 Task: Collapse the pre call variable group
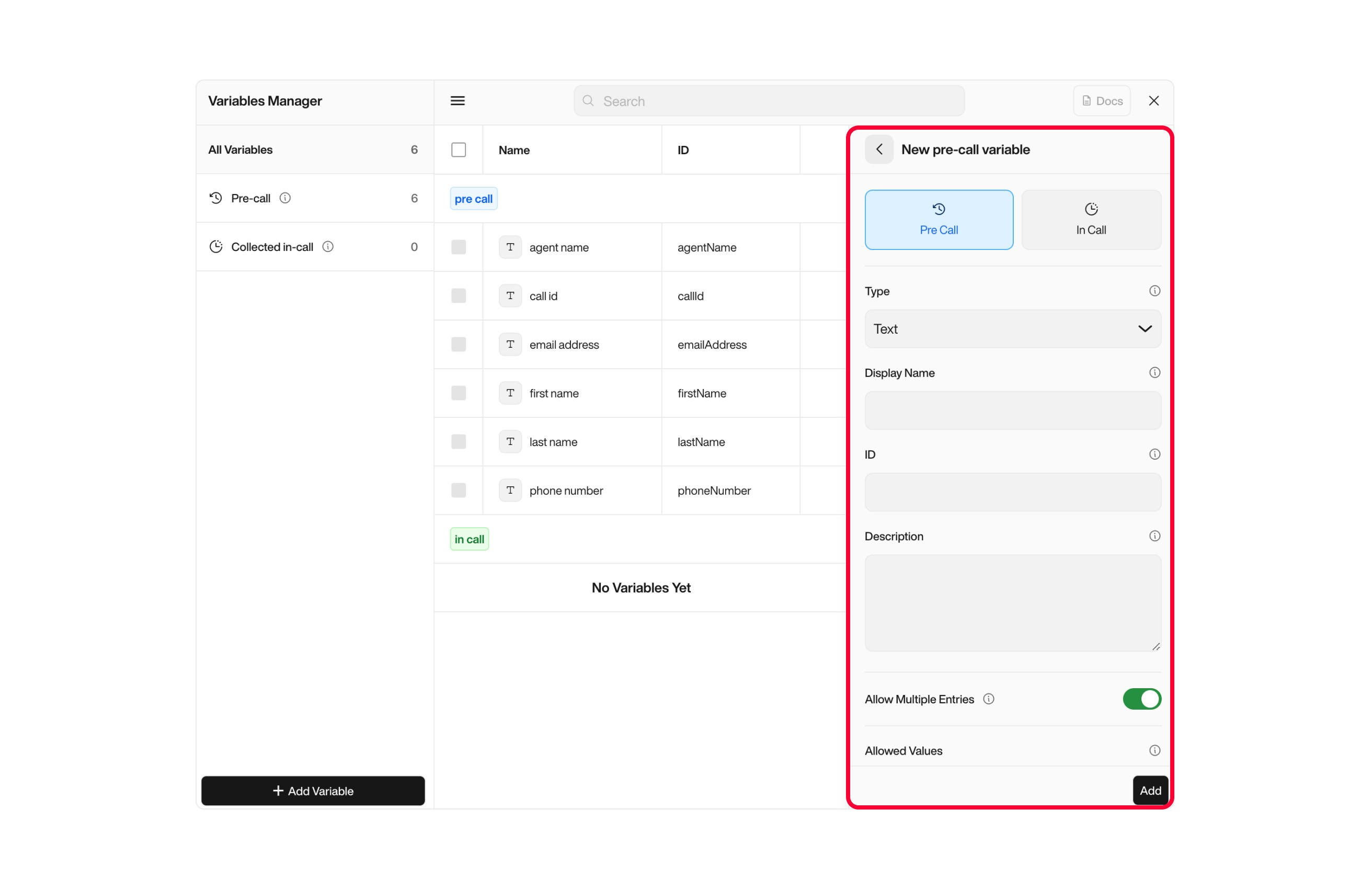click(x=473, y=198)
